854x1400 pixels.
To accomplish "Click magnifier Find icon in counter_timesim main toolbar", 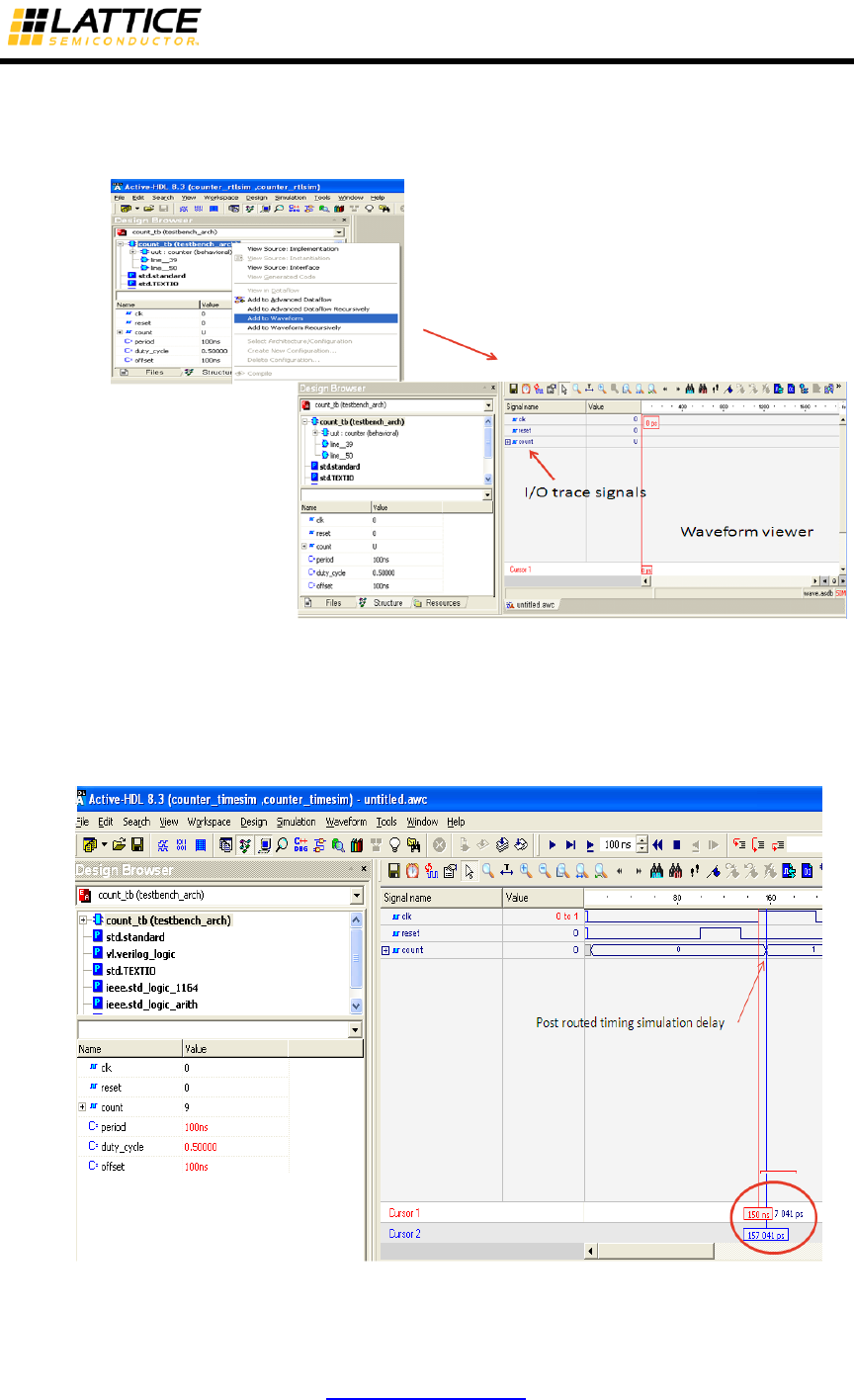I will click(x=284, y=845).
